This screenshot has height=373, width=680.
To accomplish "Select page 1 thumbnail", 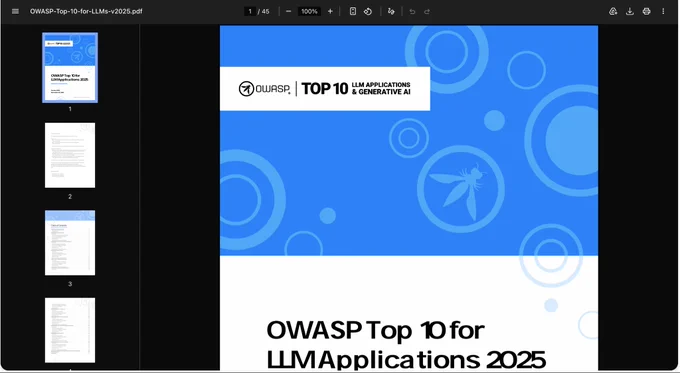I will tap(70, 68).
